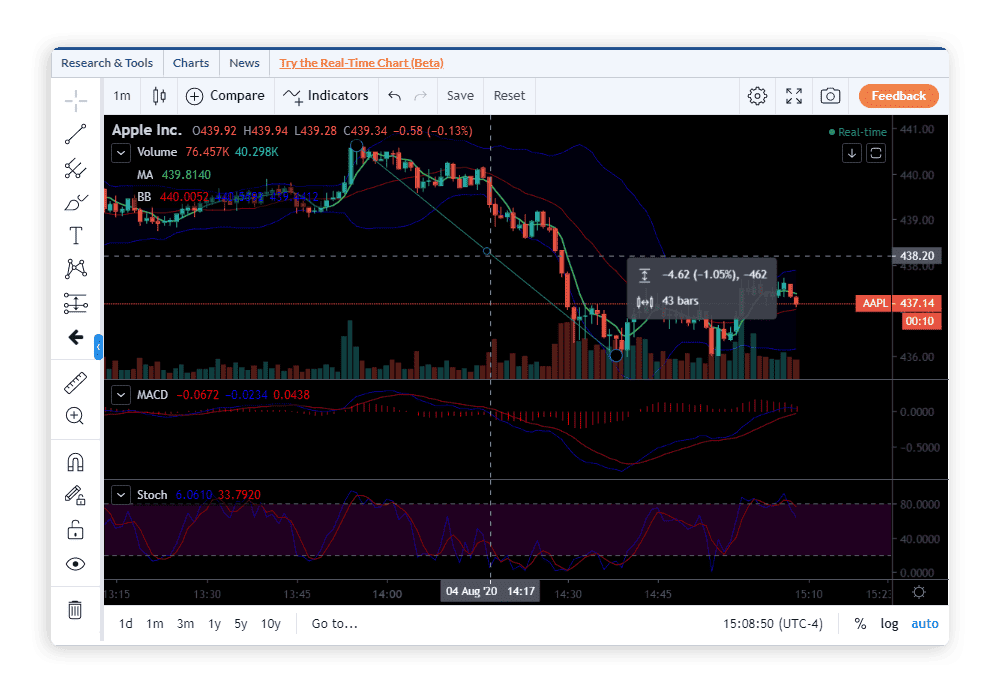Open the News tab
The width and height of the screenshot is (1000, 690).
click(x=244, y=62)
